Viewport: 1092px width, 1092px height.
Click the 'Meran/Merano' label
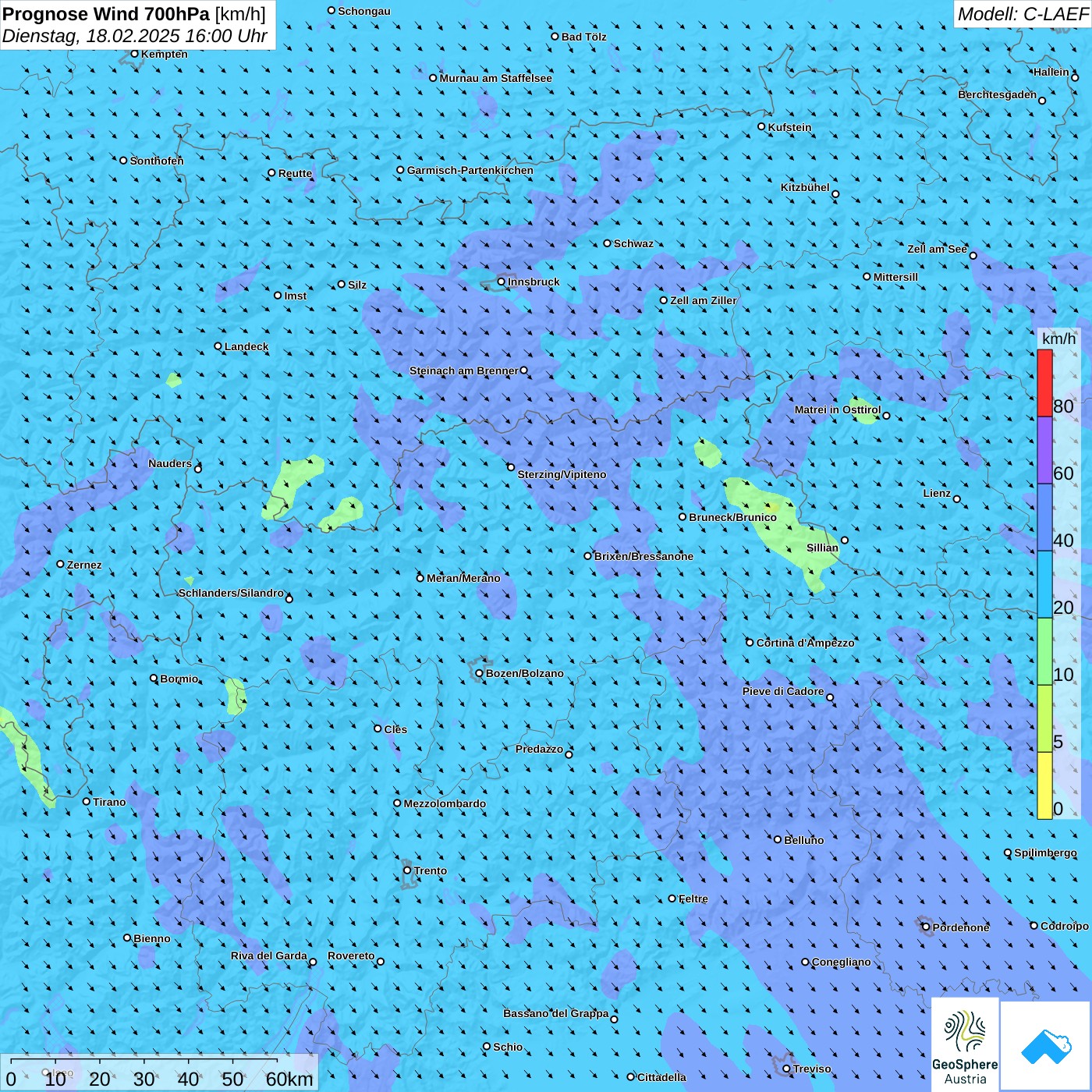(x=463, y=578)
